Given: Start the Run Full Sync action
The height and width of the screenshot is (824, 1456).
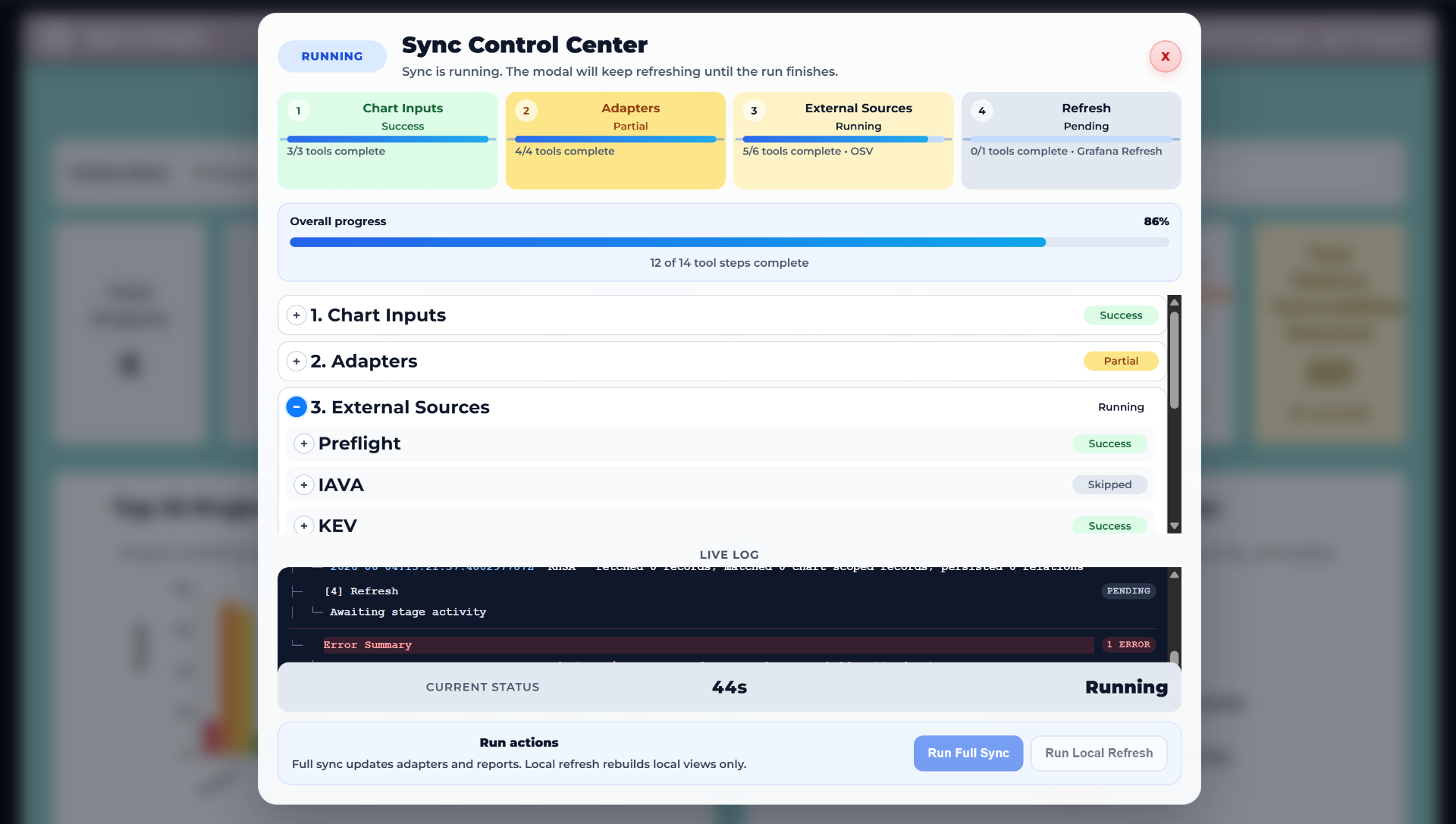Looking at the screenshot, I should [968, 754].
